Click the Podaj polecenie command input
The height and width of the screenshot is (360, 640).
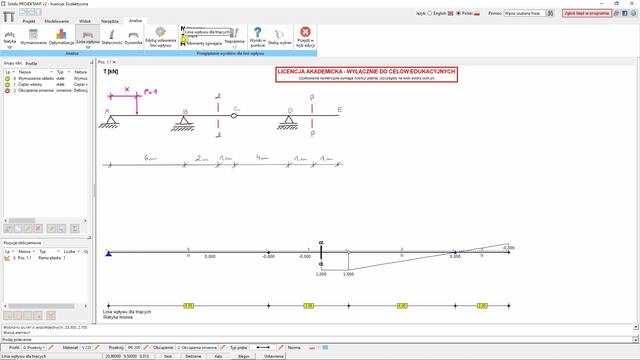(x=318, y=340)
